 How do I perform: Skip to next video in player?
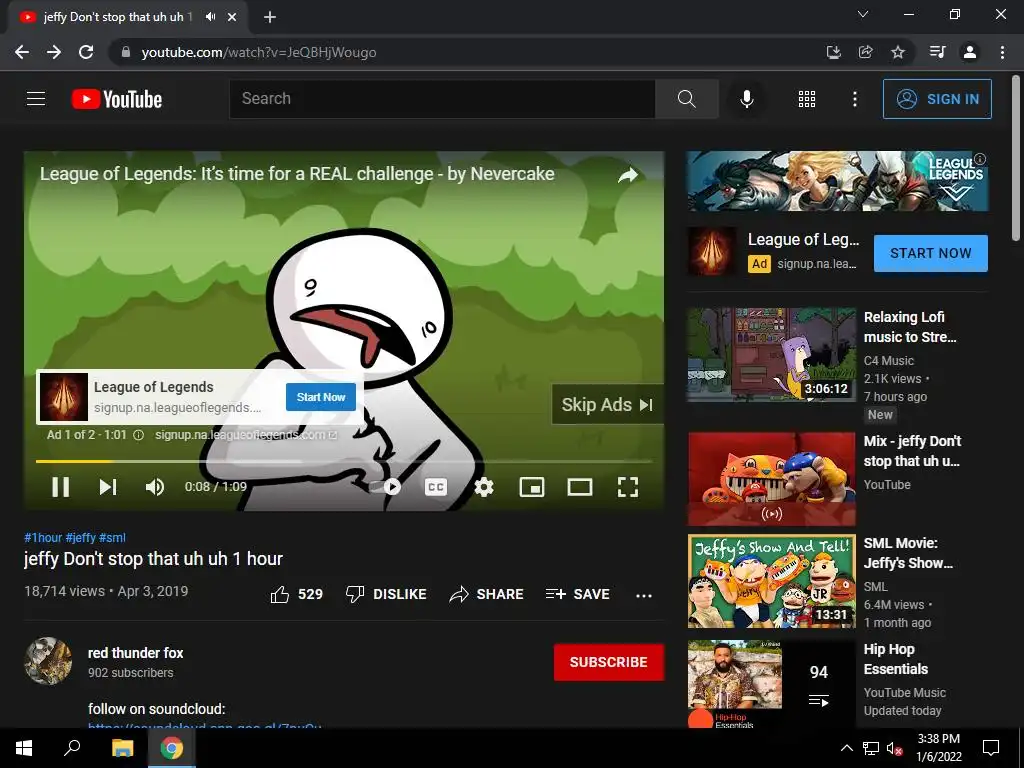point(108,487)
